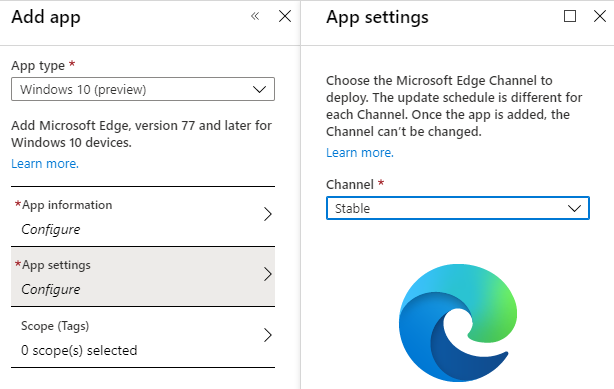Close the Add app blade

[285, 16]
